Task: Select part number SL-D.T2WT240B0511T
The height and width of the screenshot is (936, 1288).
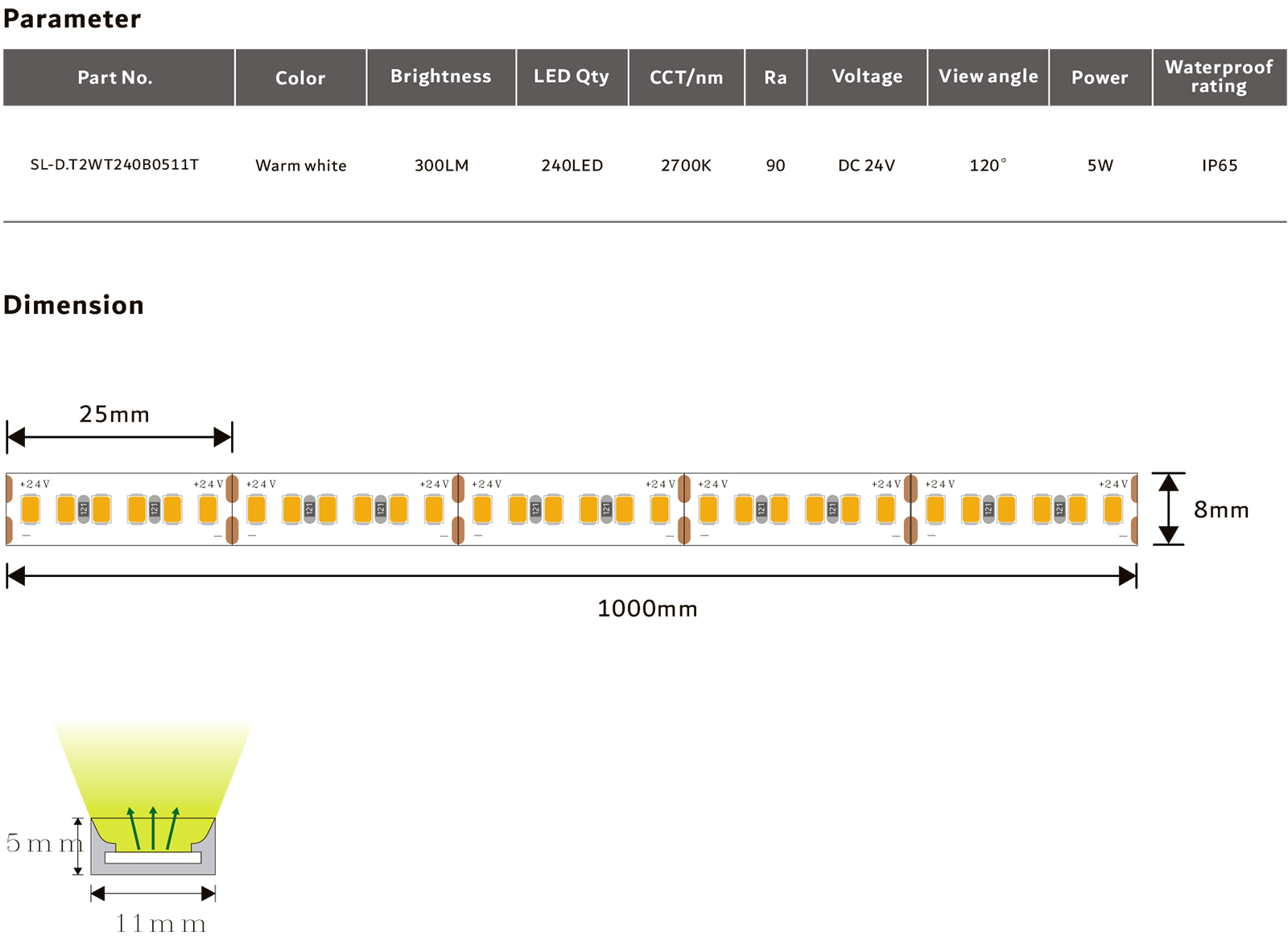Action: coord(114,165)
